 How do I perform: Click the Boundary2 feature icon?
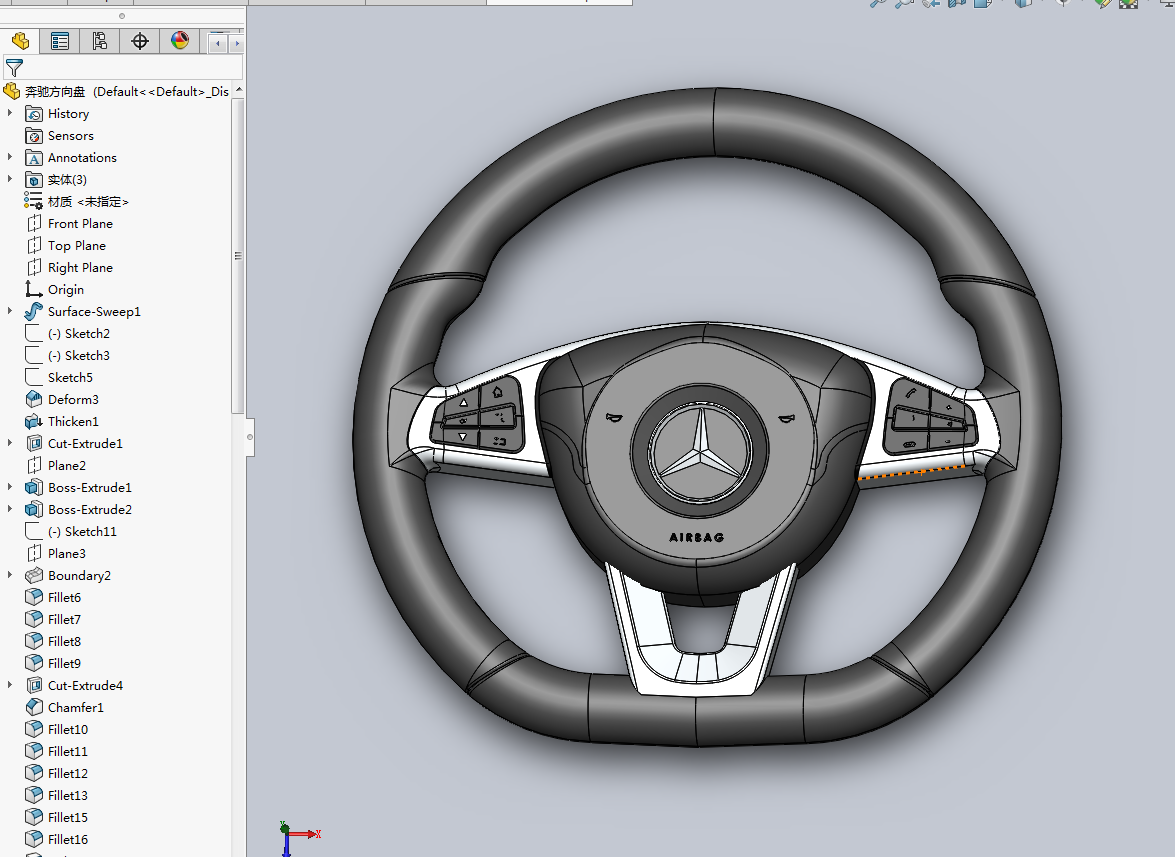coord(34,575)
